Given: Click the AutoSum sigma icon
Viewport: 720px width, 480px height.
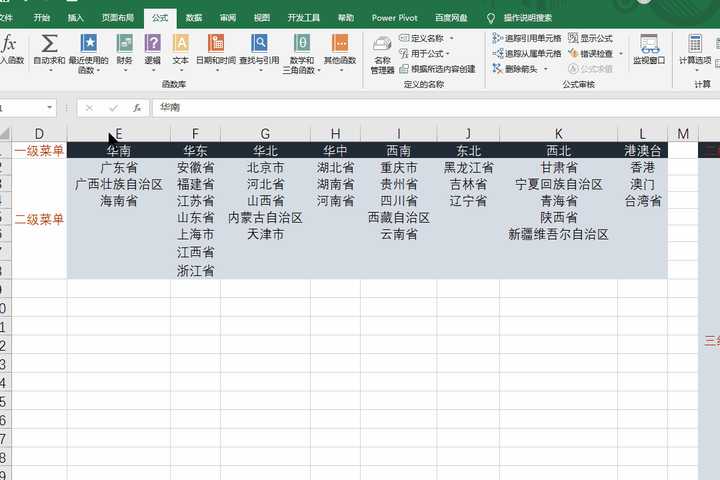Looking at the screenshot, I should [49, 44].
